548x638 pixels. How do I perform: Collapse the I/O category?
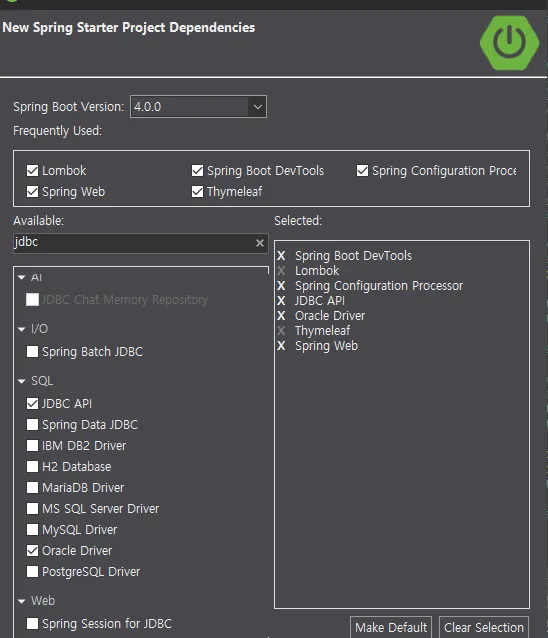(x=22, y=329)
